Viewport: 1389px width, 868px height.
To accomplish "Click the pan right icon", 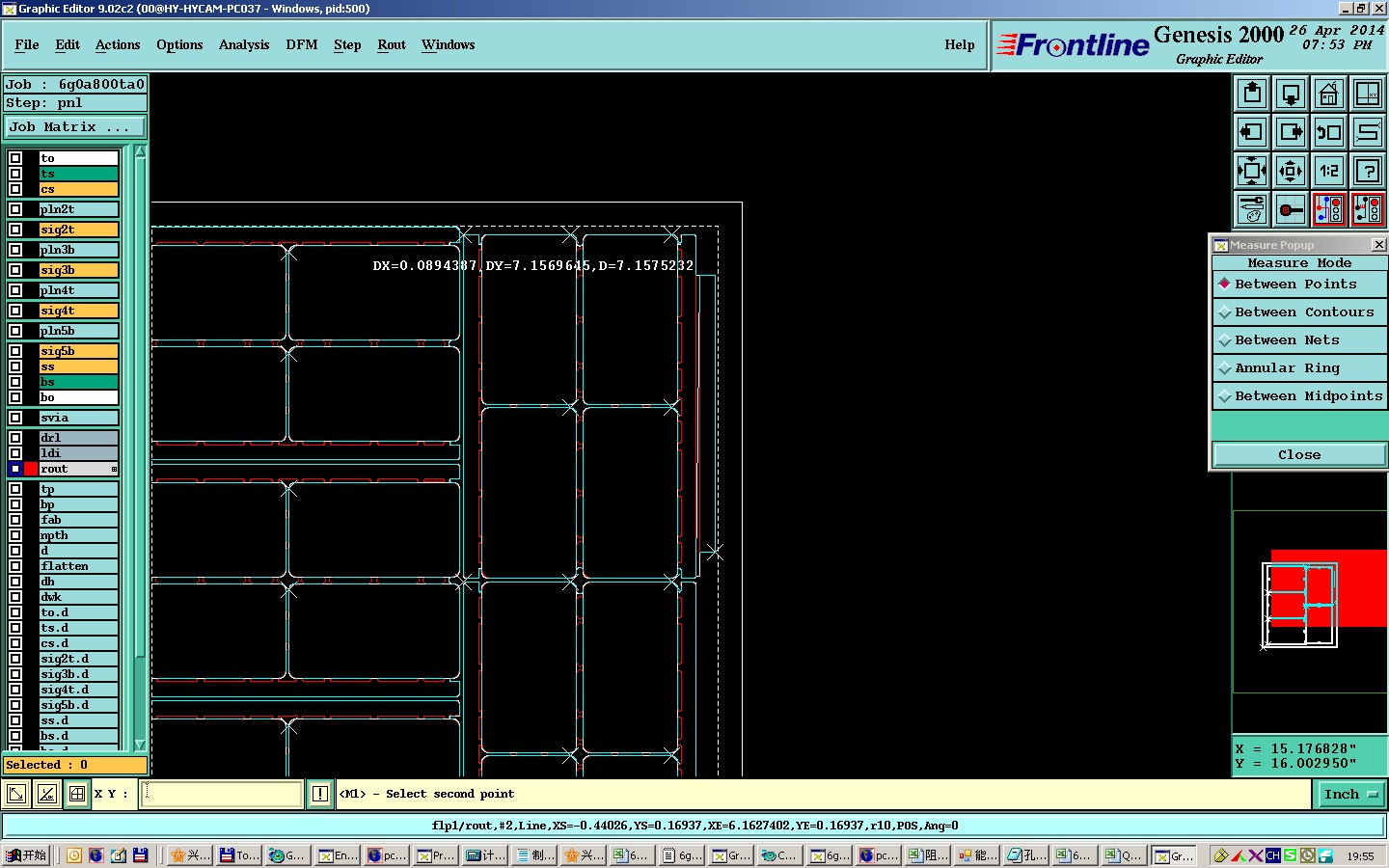I will 1291,132.
